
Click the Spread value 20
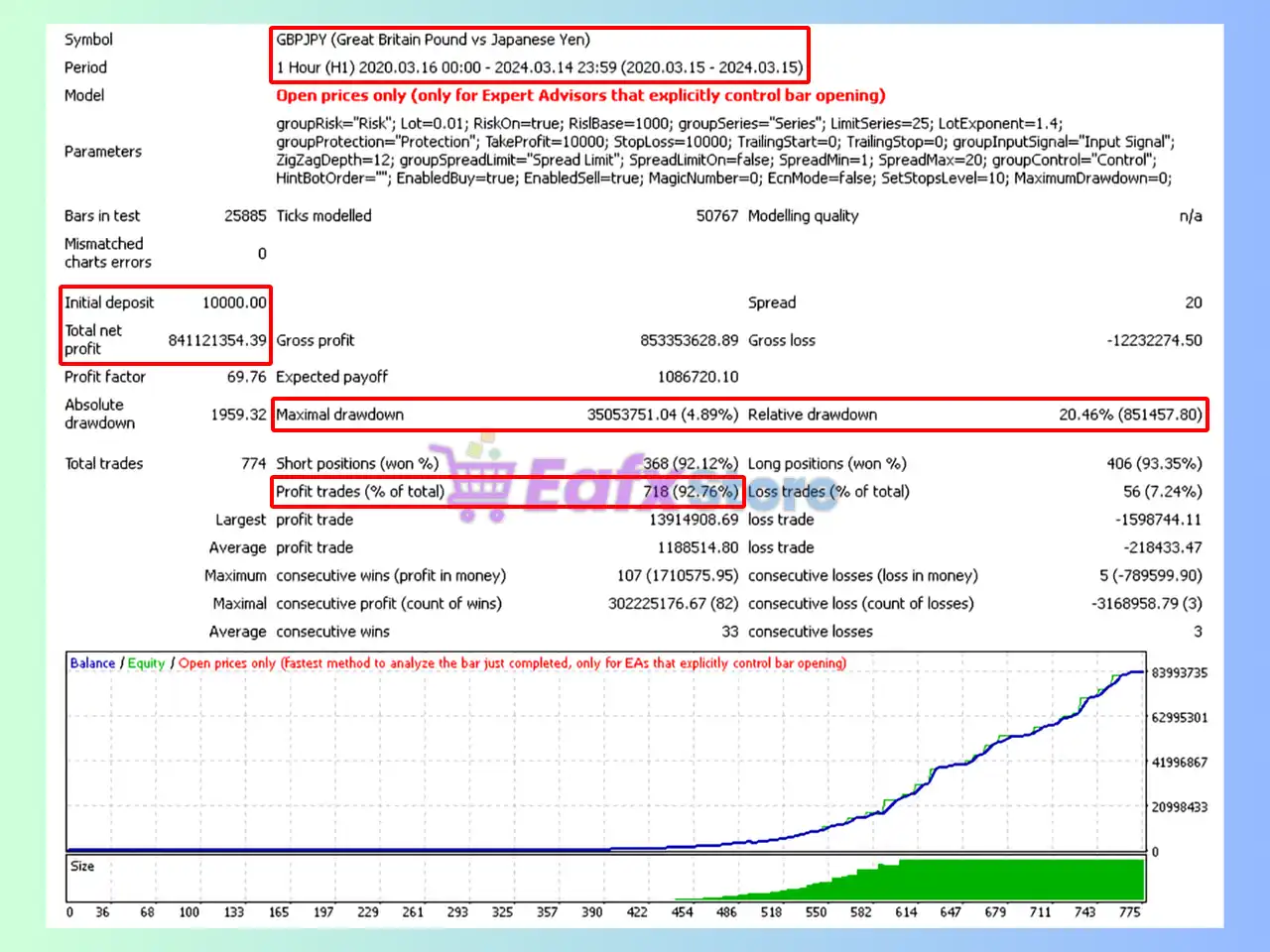[x=1193, y=302]
